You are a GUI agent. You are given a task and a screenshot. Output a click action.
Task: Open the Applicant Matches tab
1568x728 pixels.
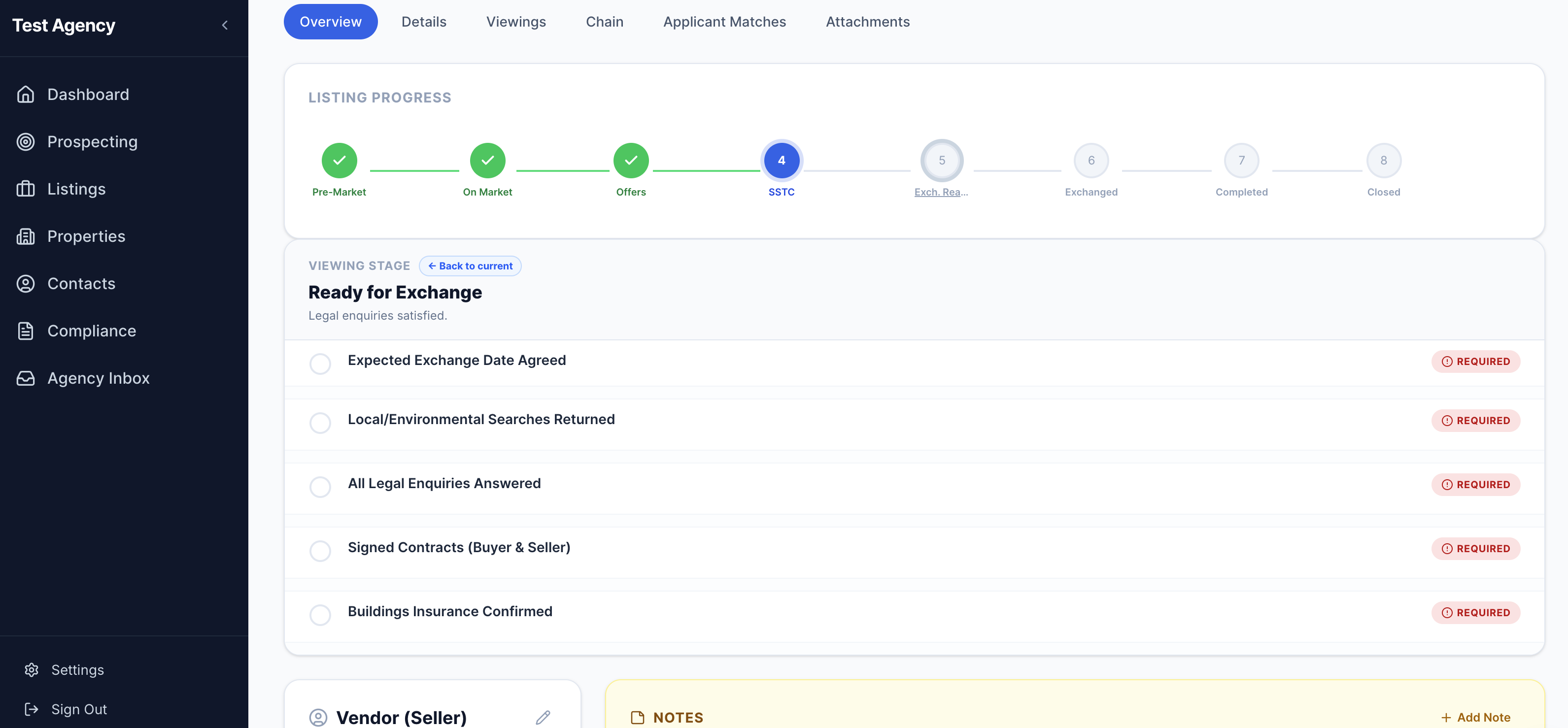click(724, 21)
